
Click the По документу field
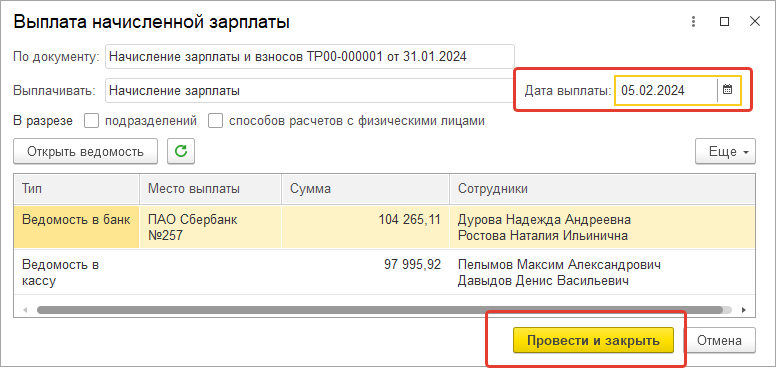point(310,56)
